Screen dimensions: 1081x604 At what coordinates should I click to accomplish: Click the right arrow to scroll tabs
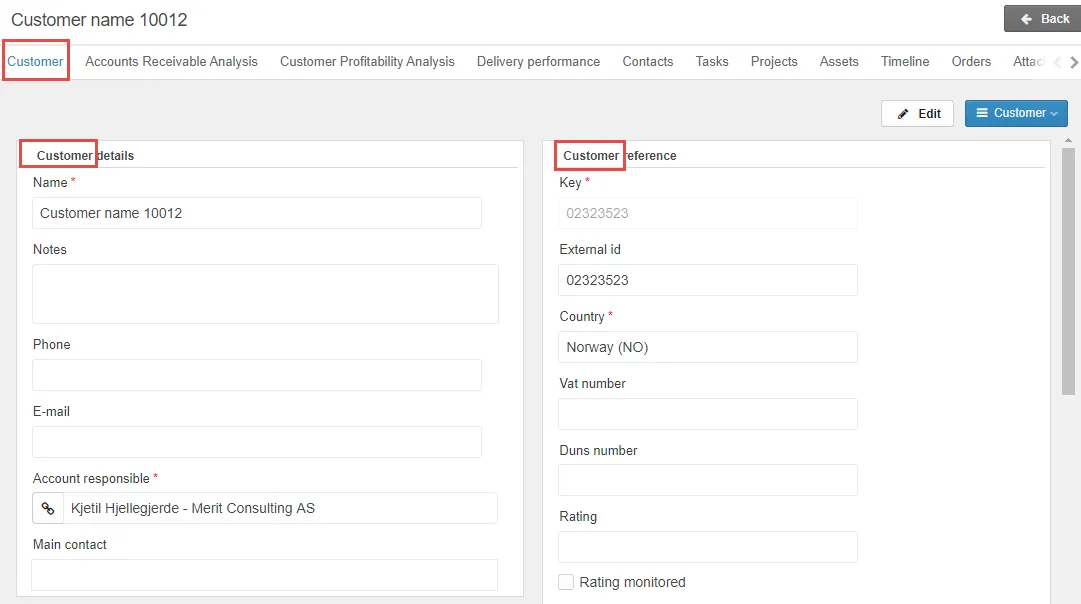pos(1074,62)
